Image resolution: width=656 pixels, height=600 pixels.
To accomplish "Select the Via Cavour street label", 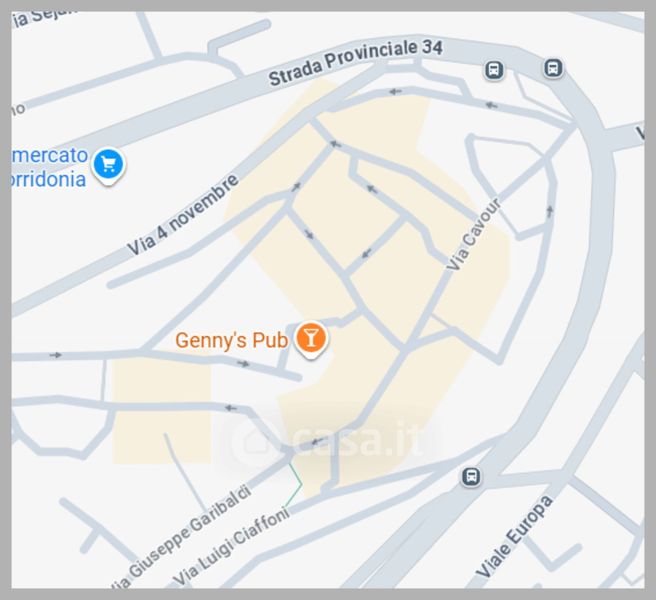I will click(x=473, y=233).
